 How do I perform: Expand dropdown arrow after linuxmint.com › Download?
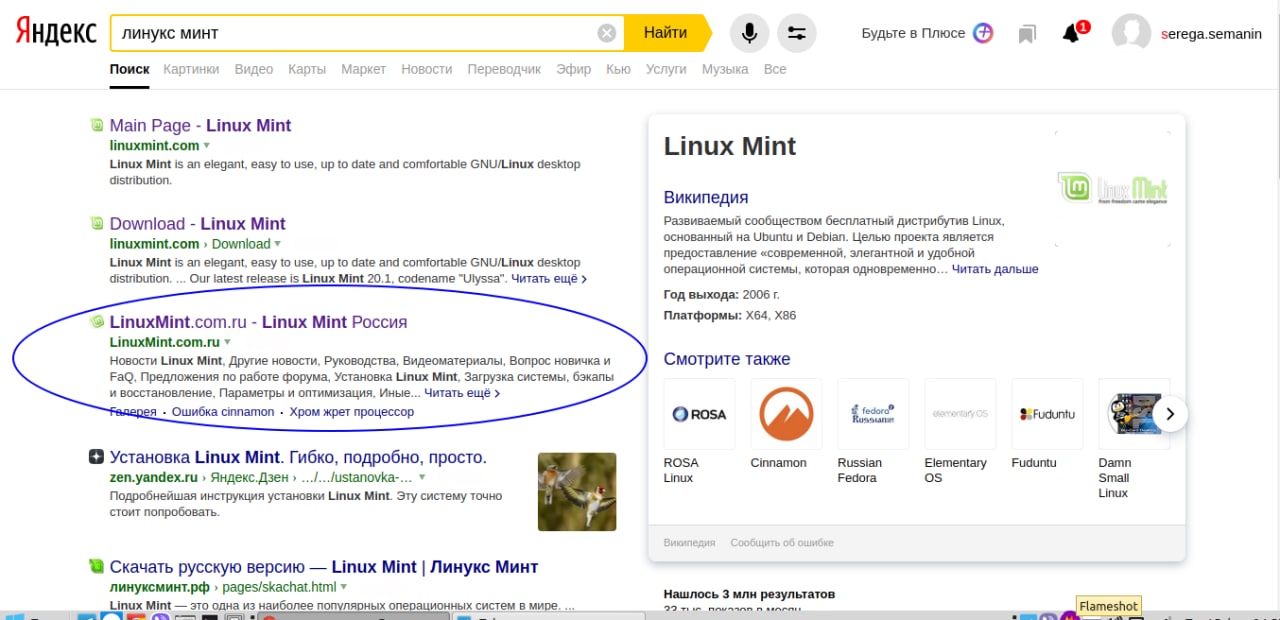click(x=278, y=244)
